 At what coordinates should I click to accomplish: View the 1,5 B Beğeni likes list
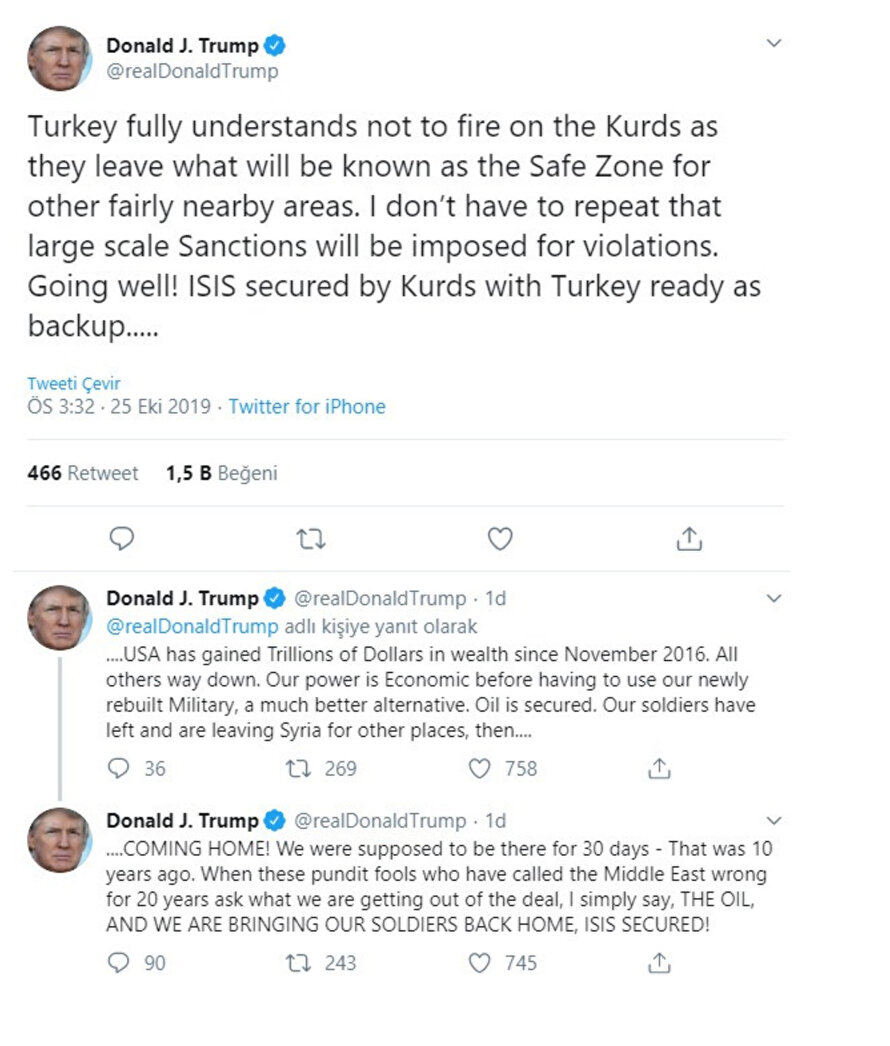tap(222, 473)
